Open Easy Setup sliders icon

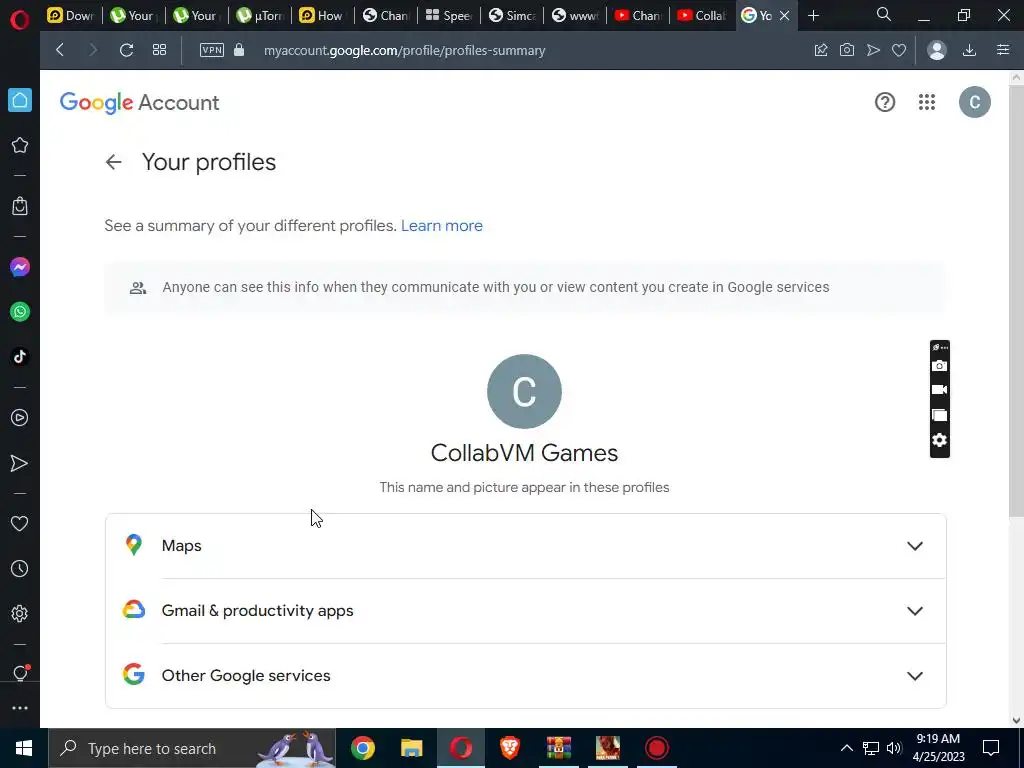1003,50
